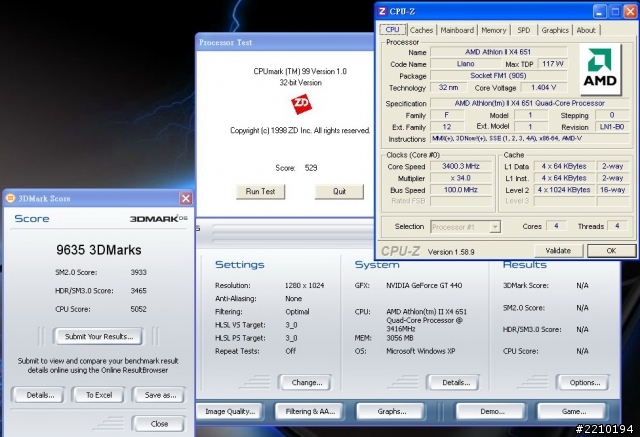This screenshot has width=640, height=437.
Task: Select the CPU tab in CPU-Z
Action: [393, 29]
